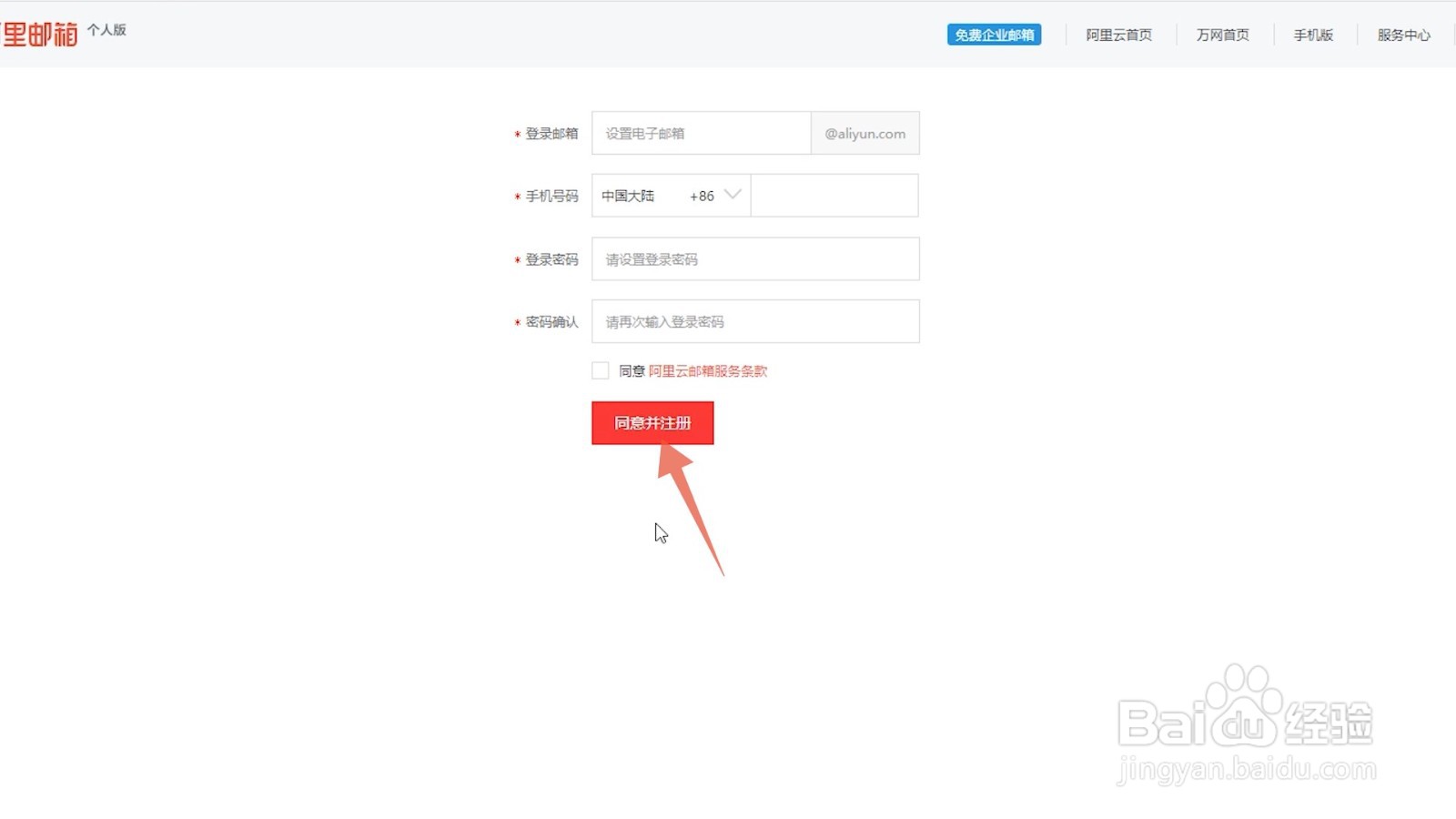Click the @aliyun.com domain suffix
Image resolution: width=1456 pixels, height=819 pixels.
[x=864, y=133]
